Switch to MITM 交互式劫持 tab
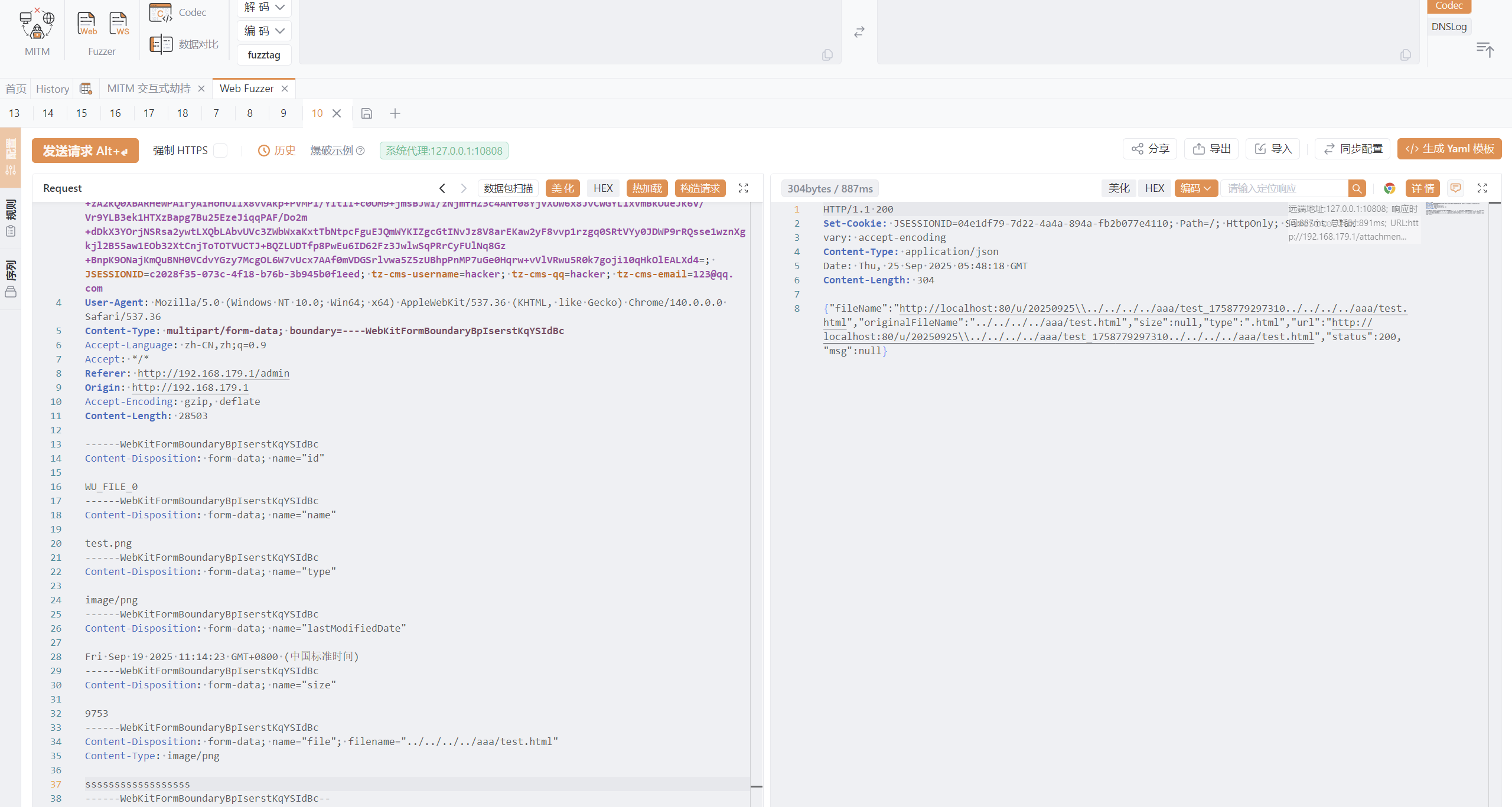The image size is (1512, 807). coord(149,89)
